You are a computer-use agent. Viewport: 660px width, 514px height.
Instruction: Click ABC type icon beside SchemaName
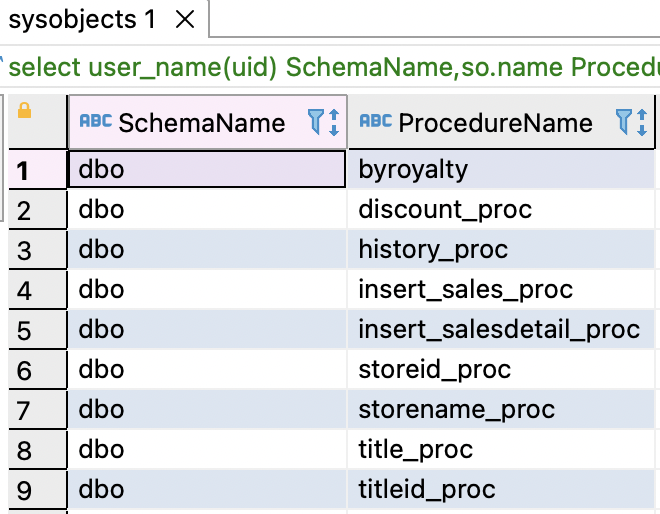click(x=95, y=122)
